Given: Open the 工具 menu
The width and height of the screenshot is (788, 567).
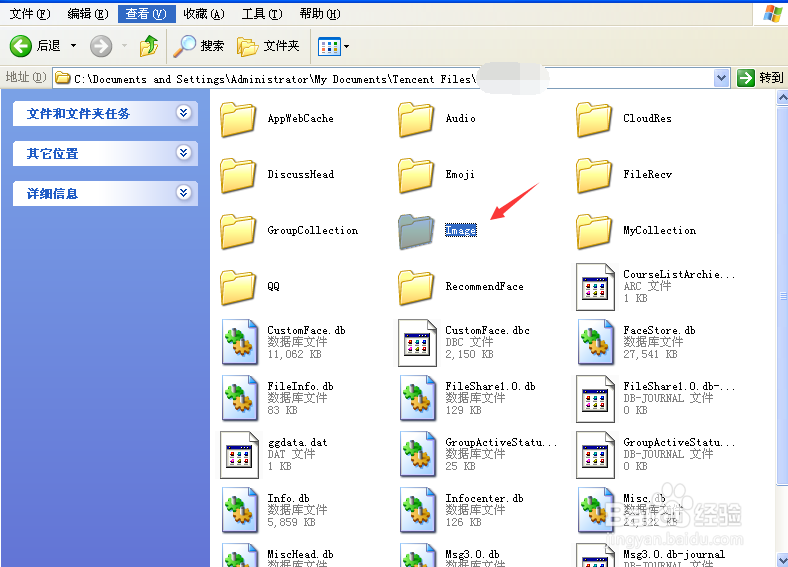Looking at the screenshot, I should 262,14.
